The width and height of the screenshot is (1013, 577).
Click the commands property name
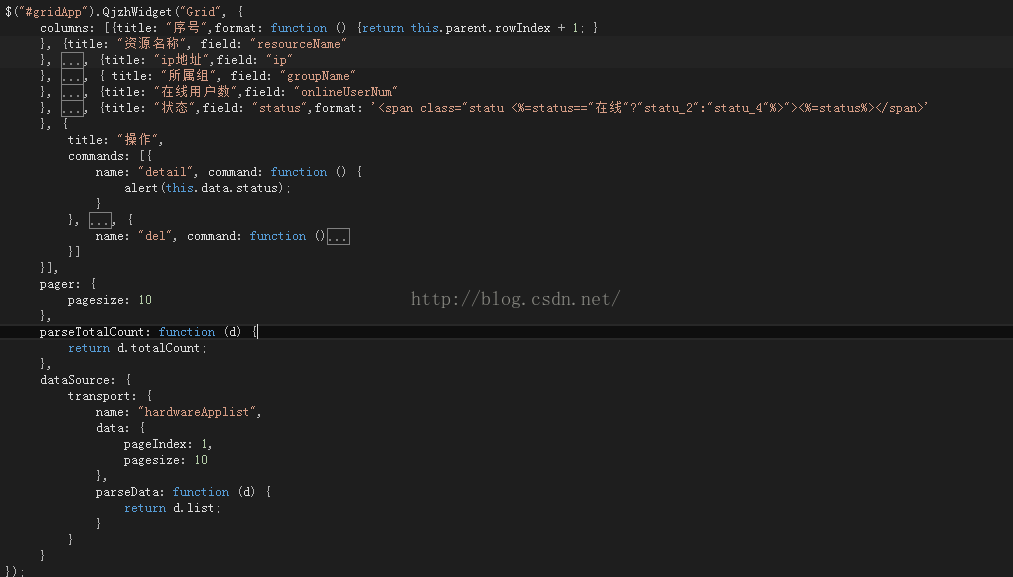tap(98, 156)
